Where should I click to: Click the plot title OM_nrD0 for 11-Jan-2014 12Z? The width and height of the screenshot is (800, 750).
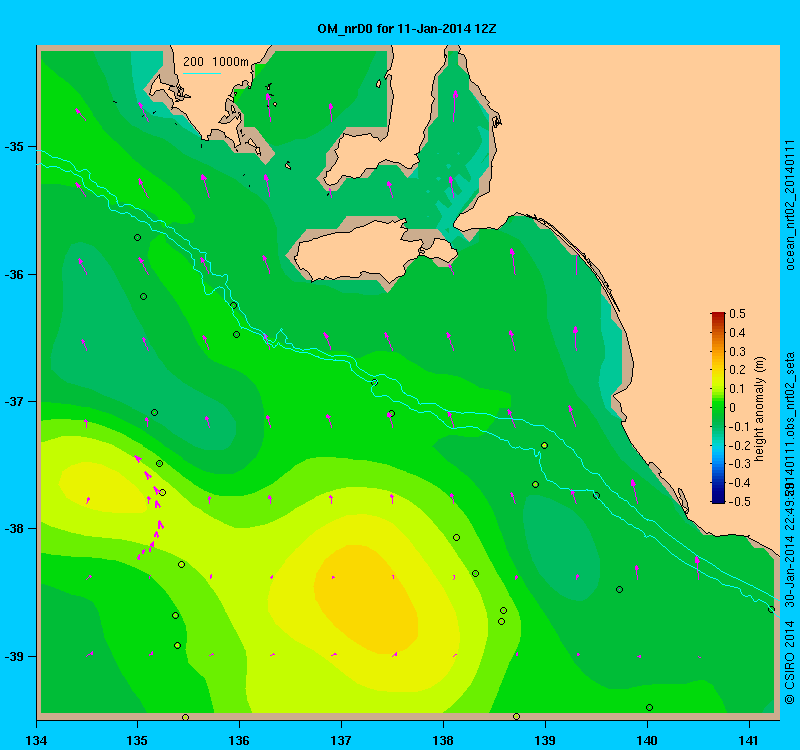pyautogui.click(x=407, y=29)
